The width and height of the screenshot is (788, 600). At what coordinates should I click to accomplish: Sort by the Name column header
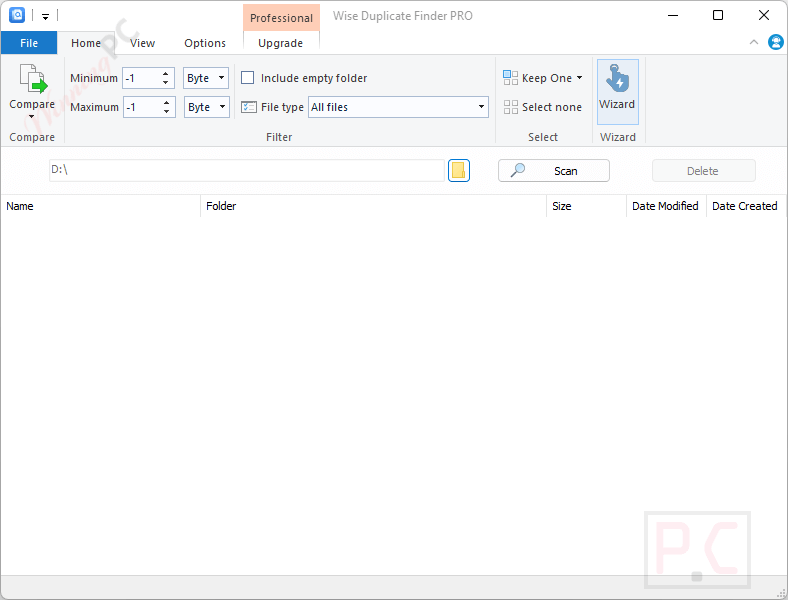101,206
